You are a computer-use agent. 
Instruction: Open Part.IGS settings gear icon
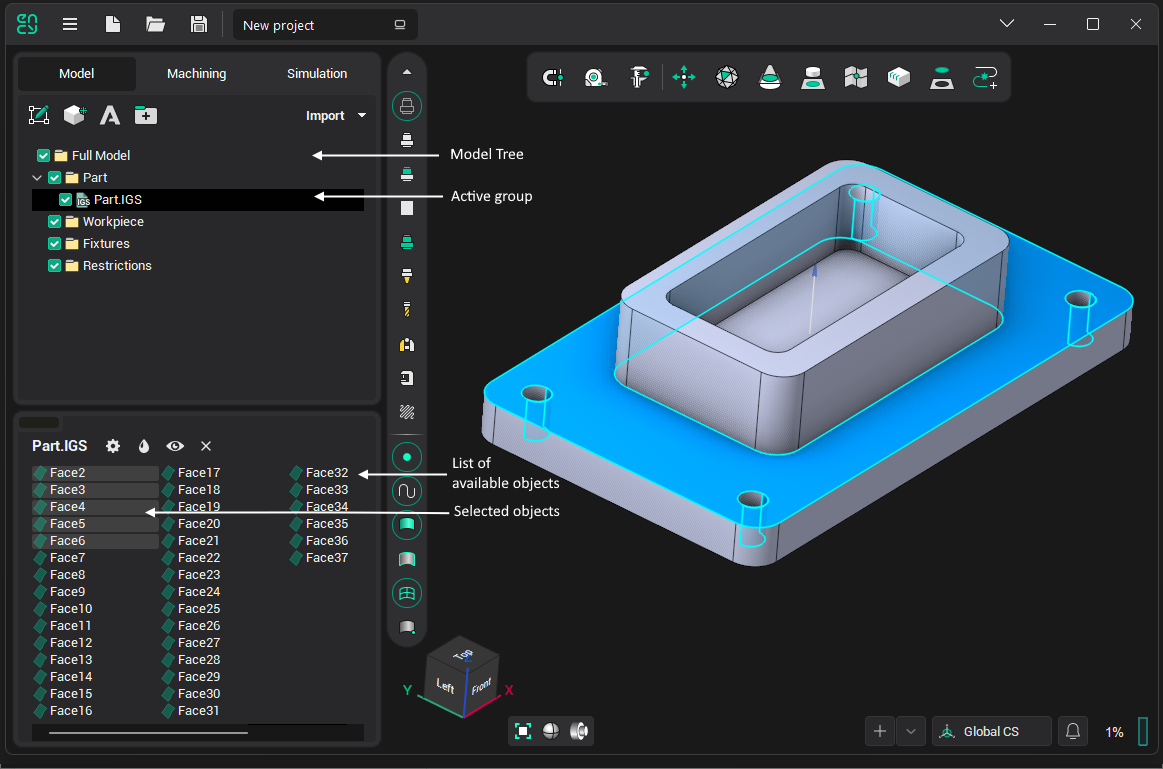click(x=113, y=446)
